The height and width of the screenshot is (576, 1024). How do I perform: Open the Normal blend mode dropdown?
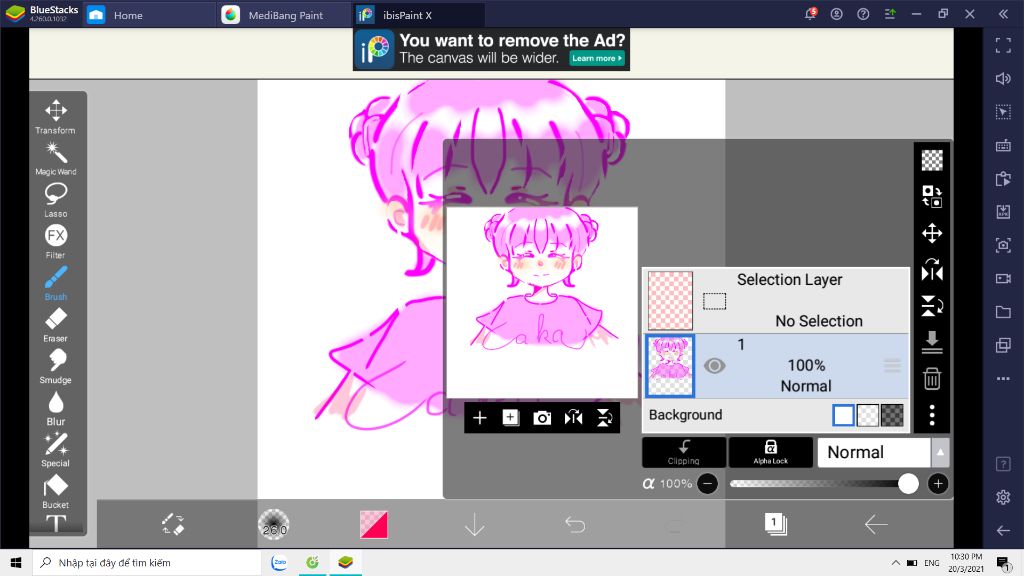coord(874,452)
